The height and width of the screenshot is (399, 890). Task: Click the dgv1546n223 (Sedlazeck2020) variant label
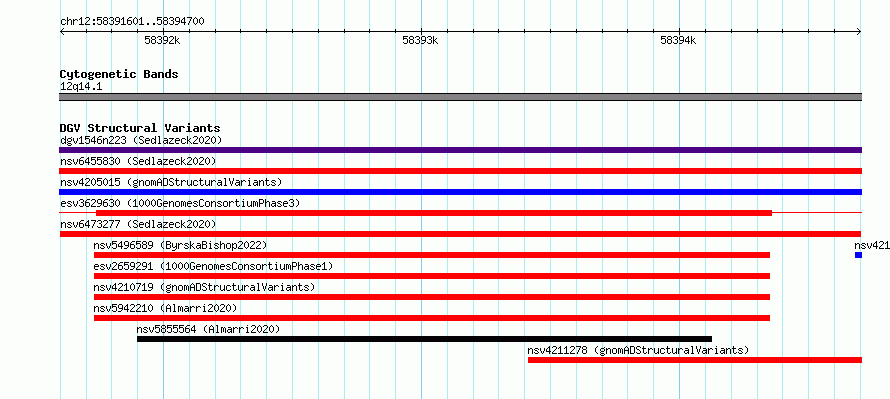coord(141,140)
